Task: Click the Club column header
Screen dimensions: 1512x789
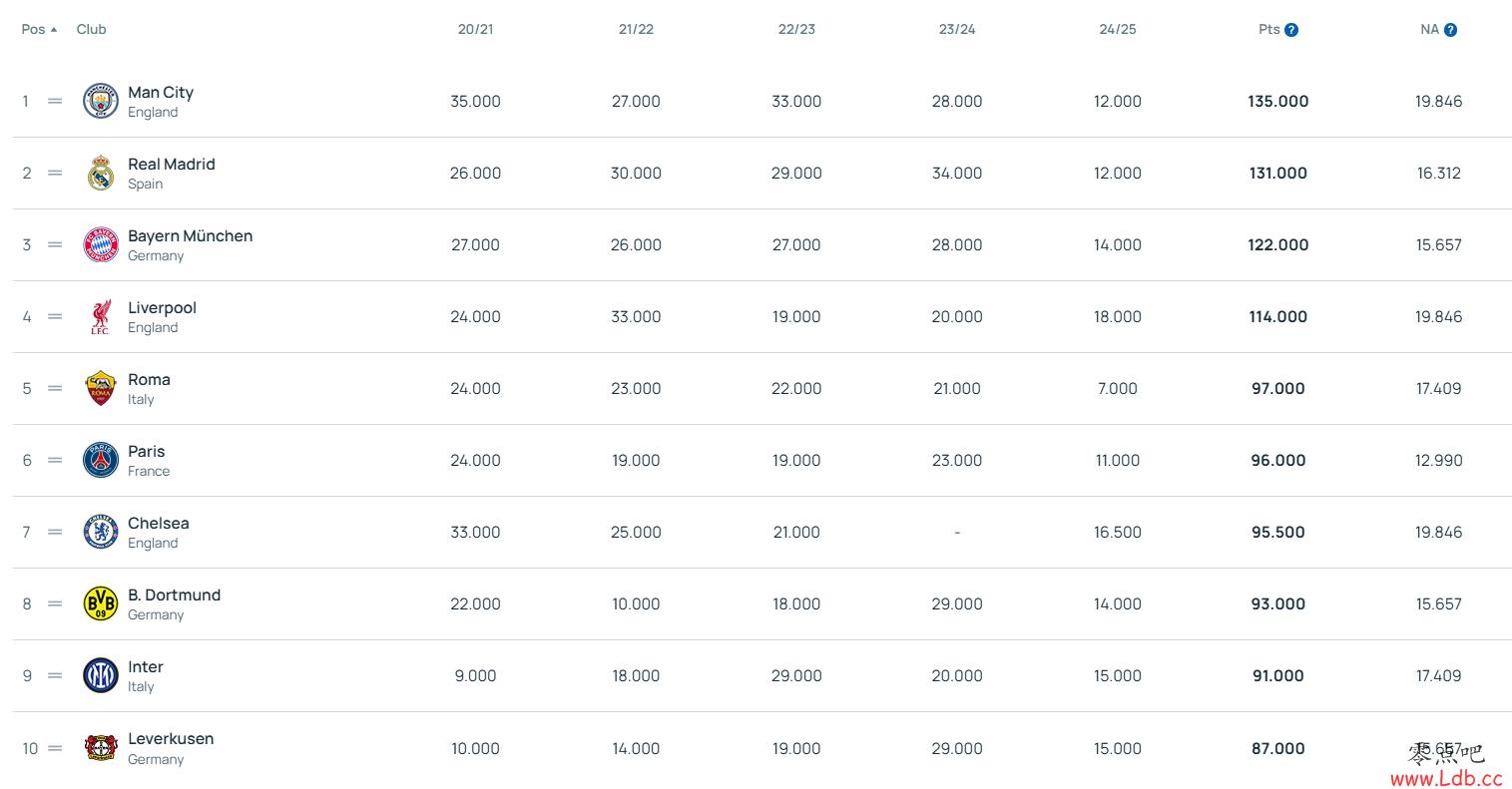Action: click(91, 30)
